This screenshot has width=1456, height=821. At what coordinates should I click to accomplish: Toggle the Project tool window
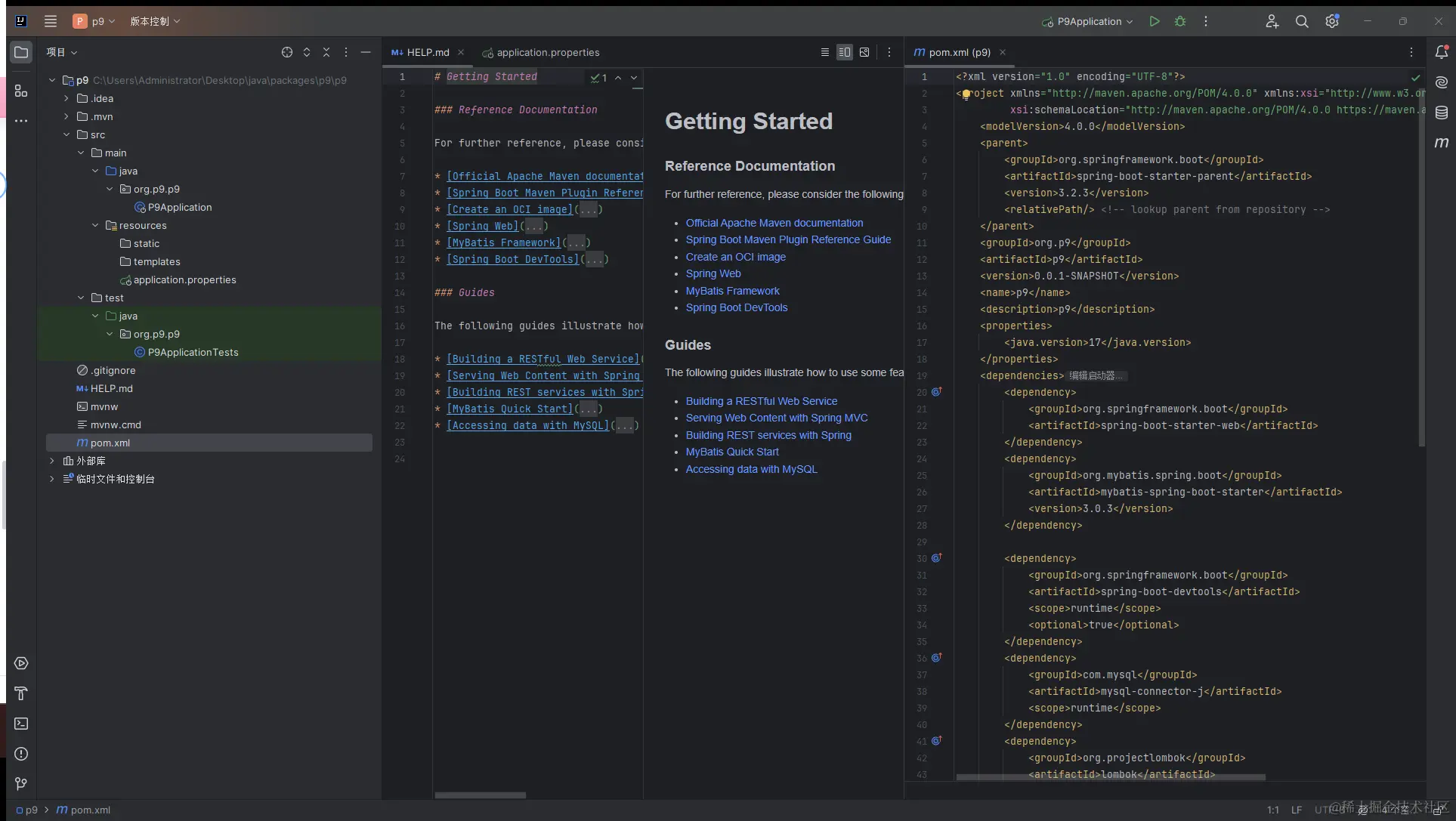pos(21,52)
